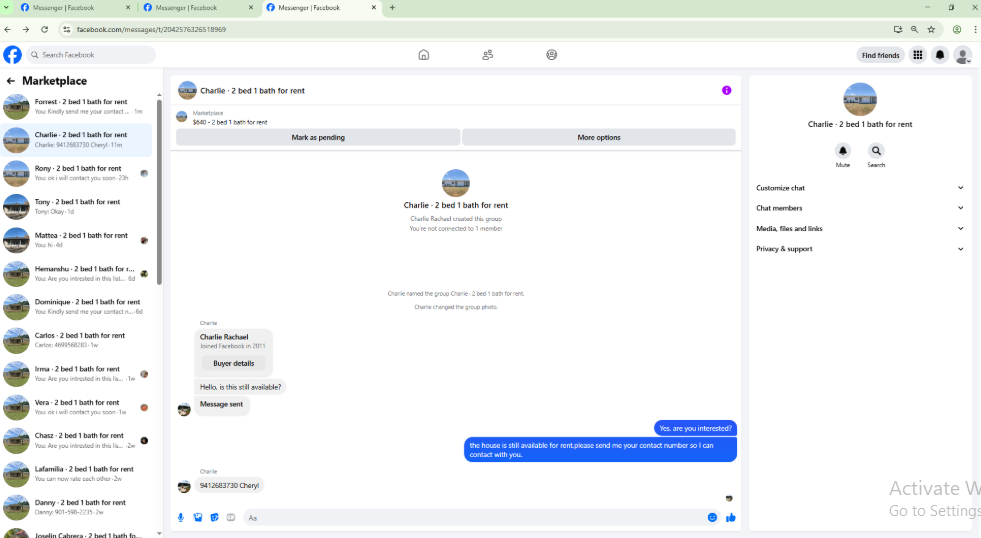Open the tab search dropdown arrow
This screenshot has width=981, height=538.
point(7,8)
